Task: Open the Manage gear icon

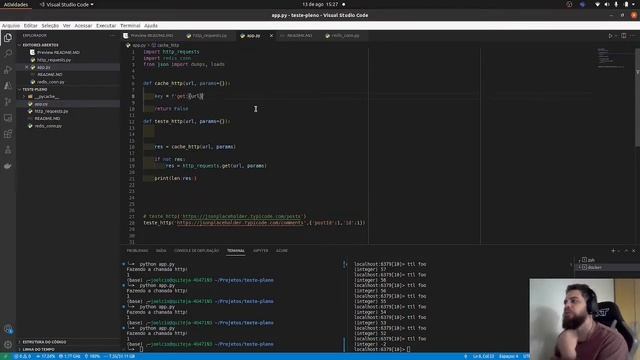Action: [x=8, y=344]
